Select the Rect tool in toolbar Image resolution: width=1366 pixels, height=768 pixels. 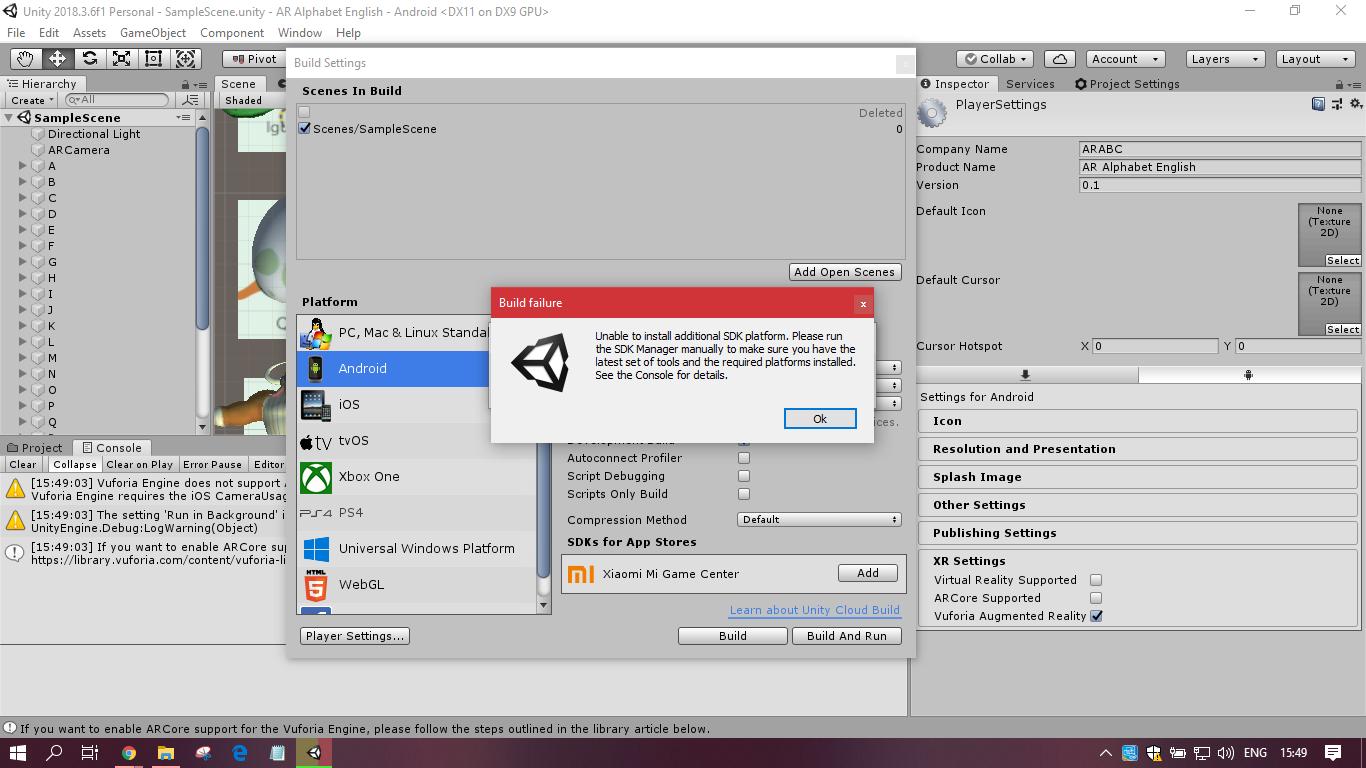153,59
